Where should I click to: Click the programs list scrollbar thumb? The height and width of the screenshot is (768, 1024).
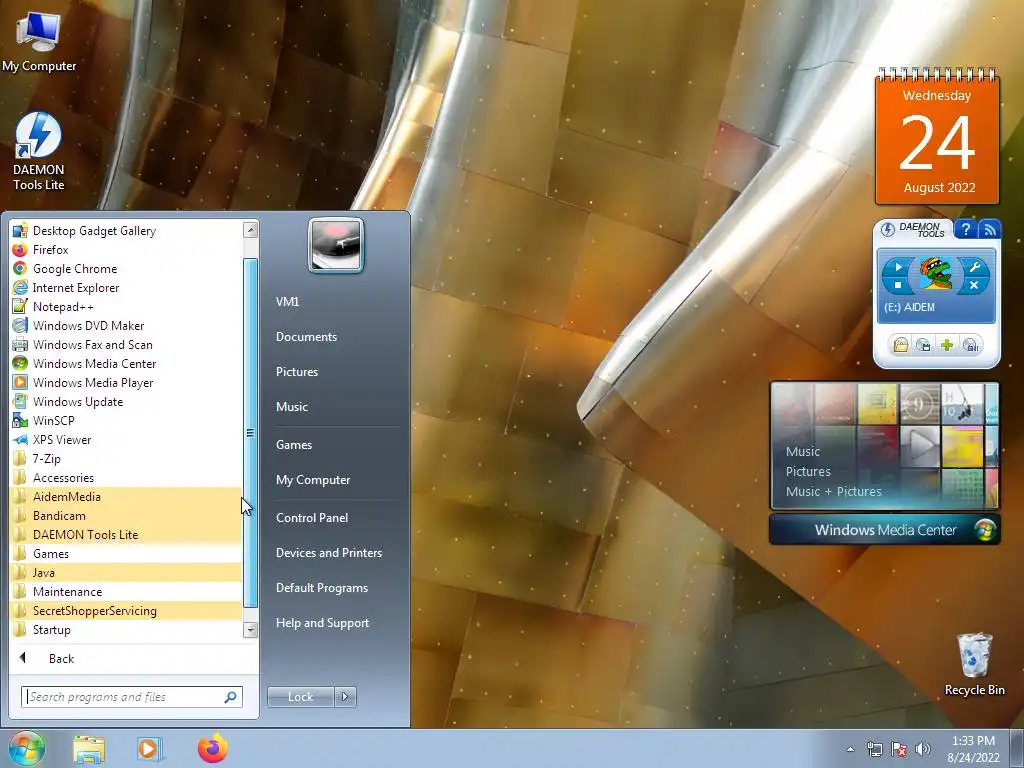pos(250,432)
